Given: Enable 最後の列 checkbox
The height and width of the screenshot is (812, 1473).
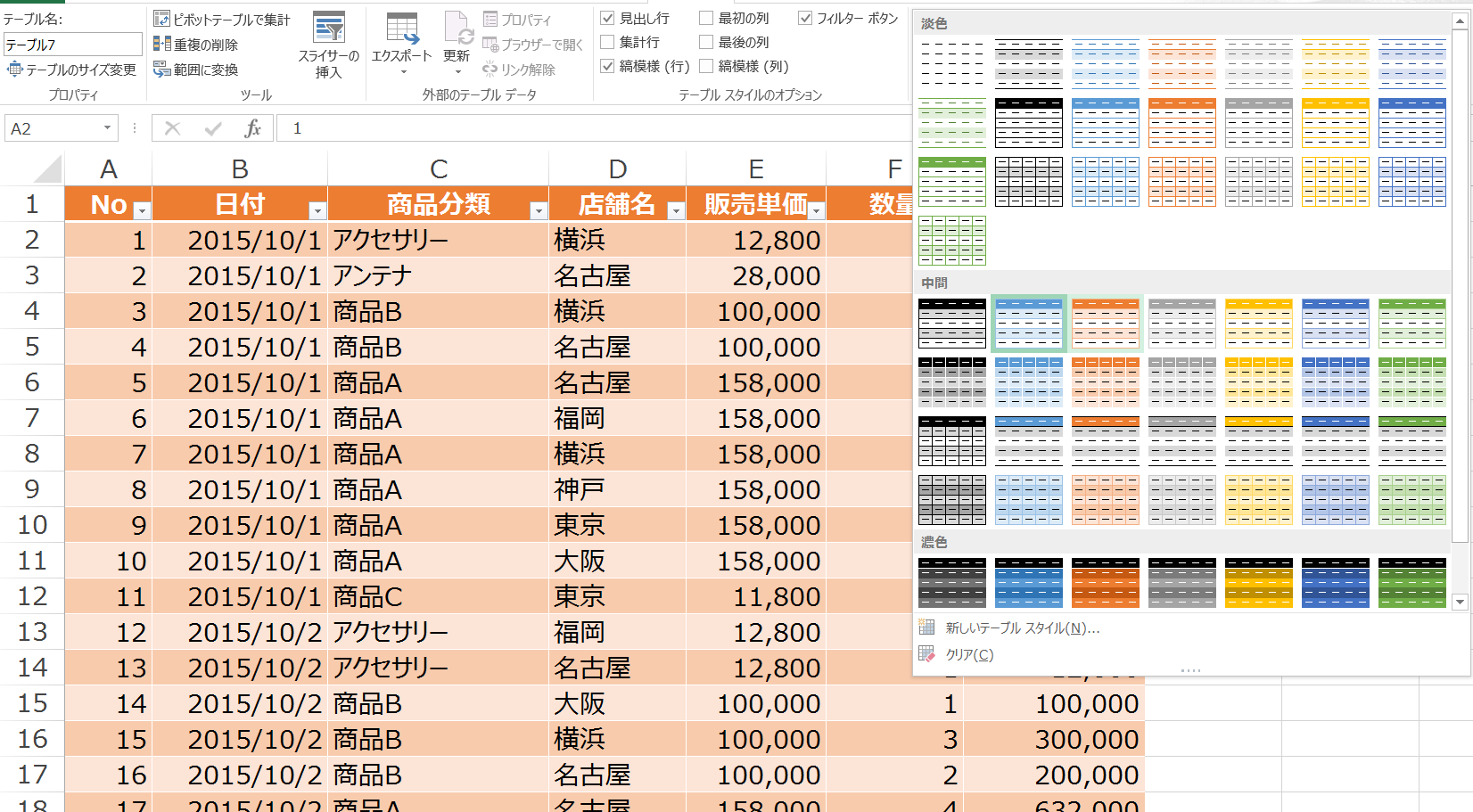Looking at the screenshot, I should coord(706,42).
